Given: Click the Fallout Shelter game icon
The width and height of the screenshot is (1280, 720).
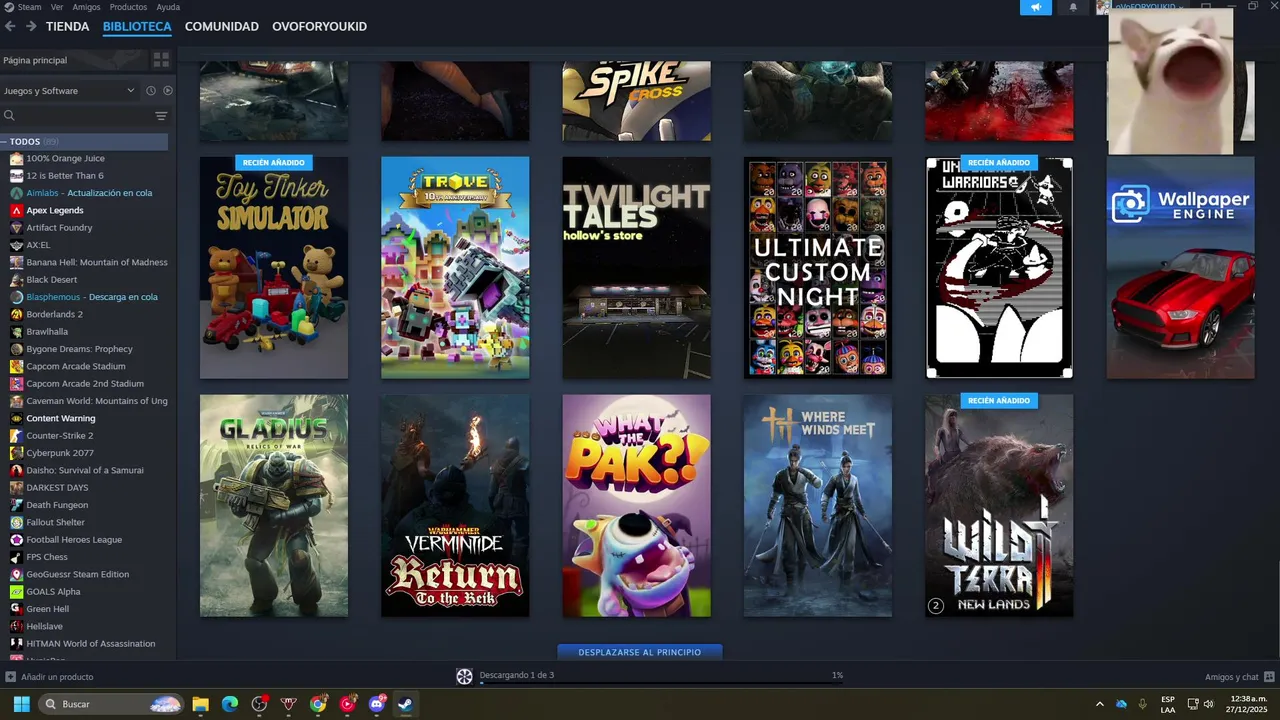Looking at the screenshot, I should (x=16, y=522).
